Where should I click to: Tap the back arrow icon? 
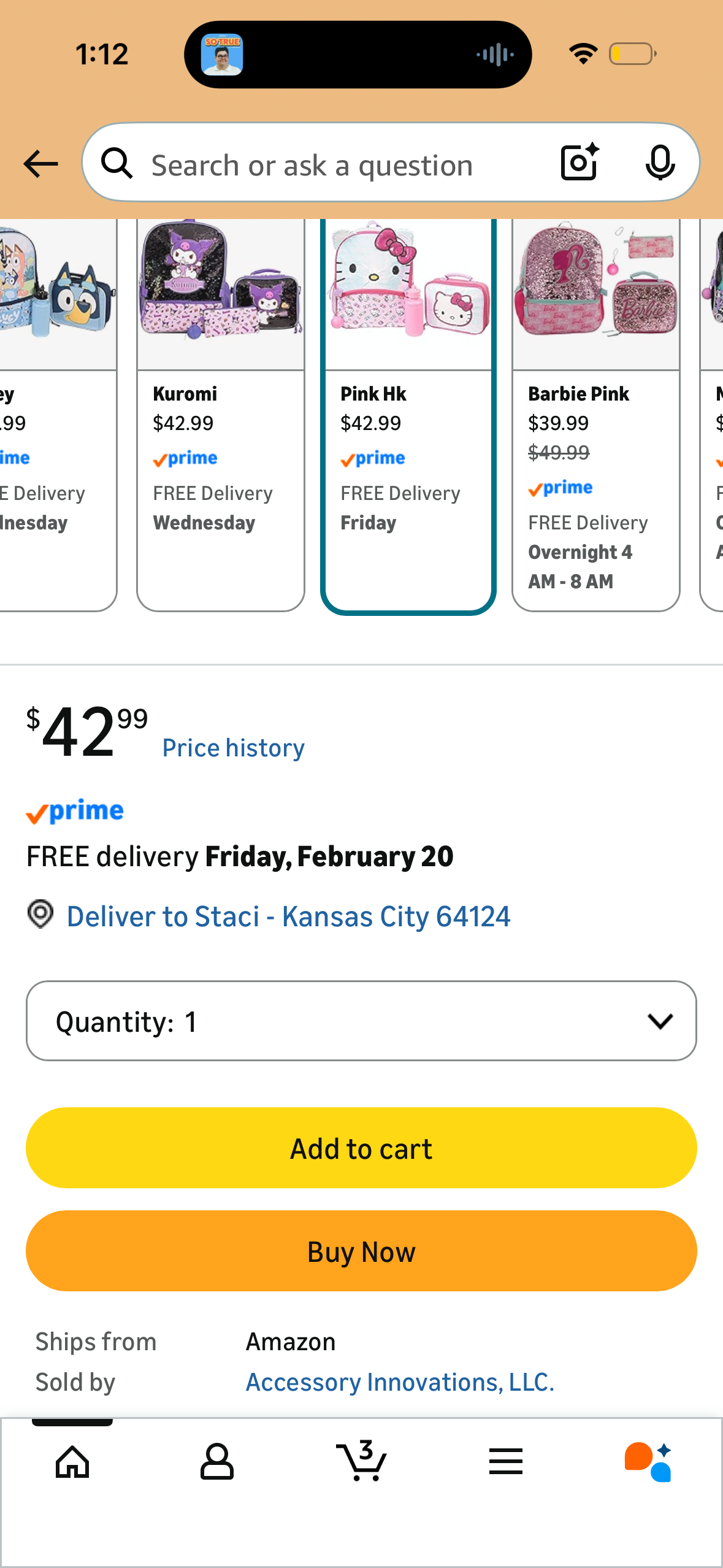click(40, 164)
